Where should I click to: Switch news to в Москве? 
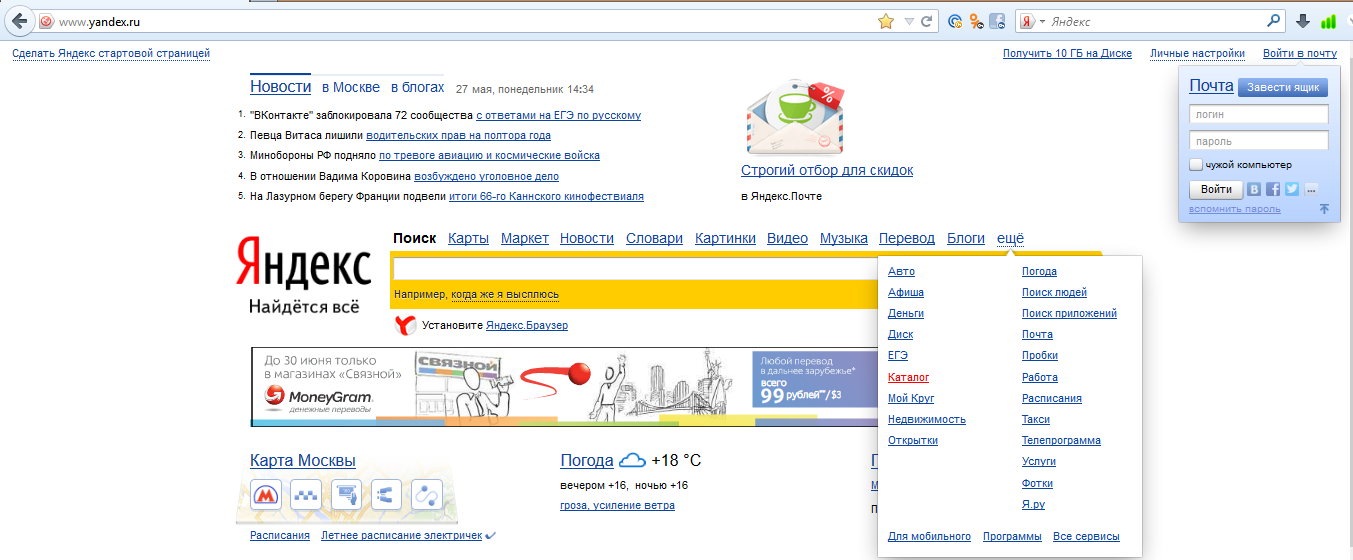351,87
